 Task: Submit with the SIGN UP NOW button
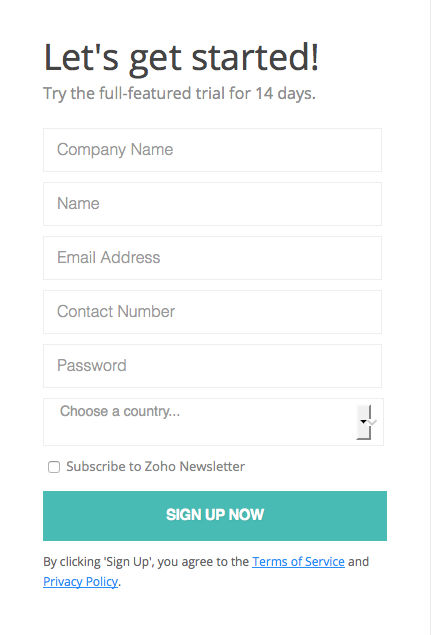tap(215, 516)
